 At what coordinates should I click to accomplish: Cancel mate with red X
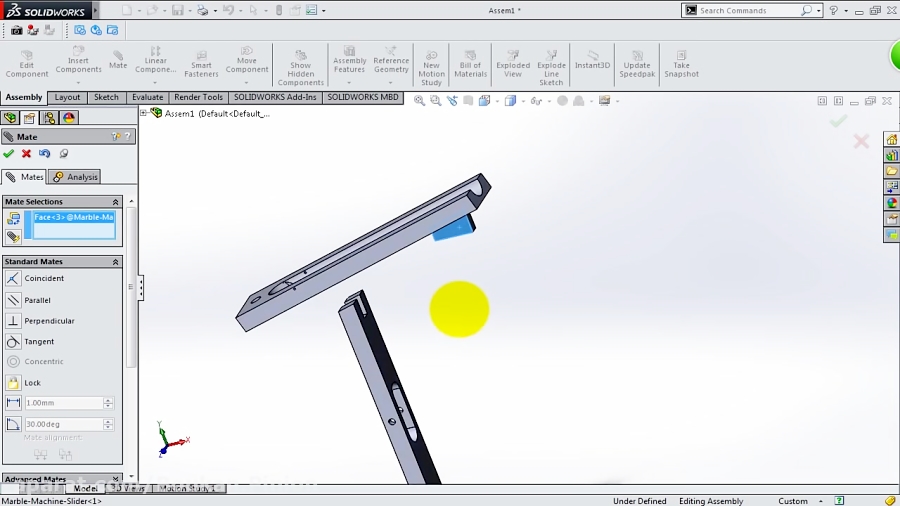pyautogui.click(x=26, y=154)
